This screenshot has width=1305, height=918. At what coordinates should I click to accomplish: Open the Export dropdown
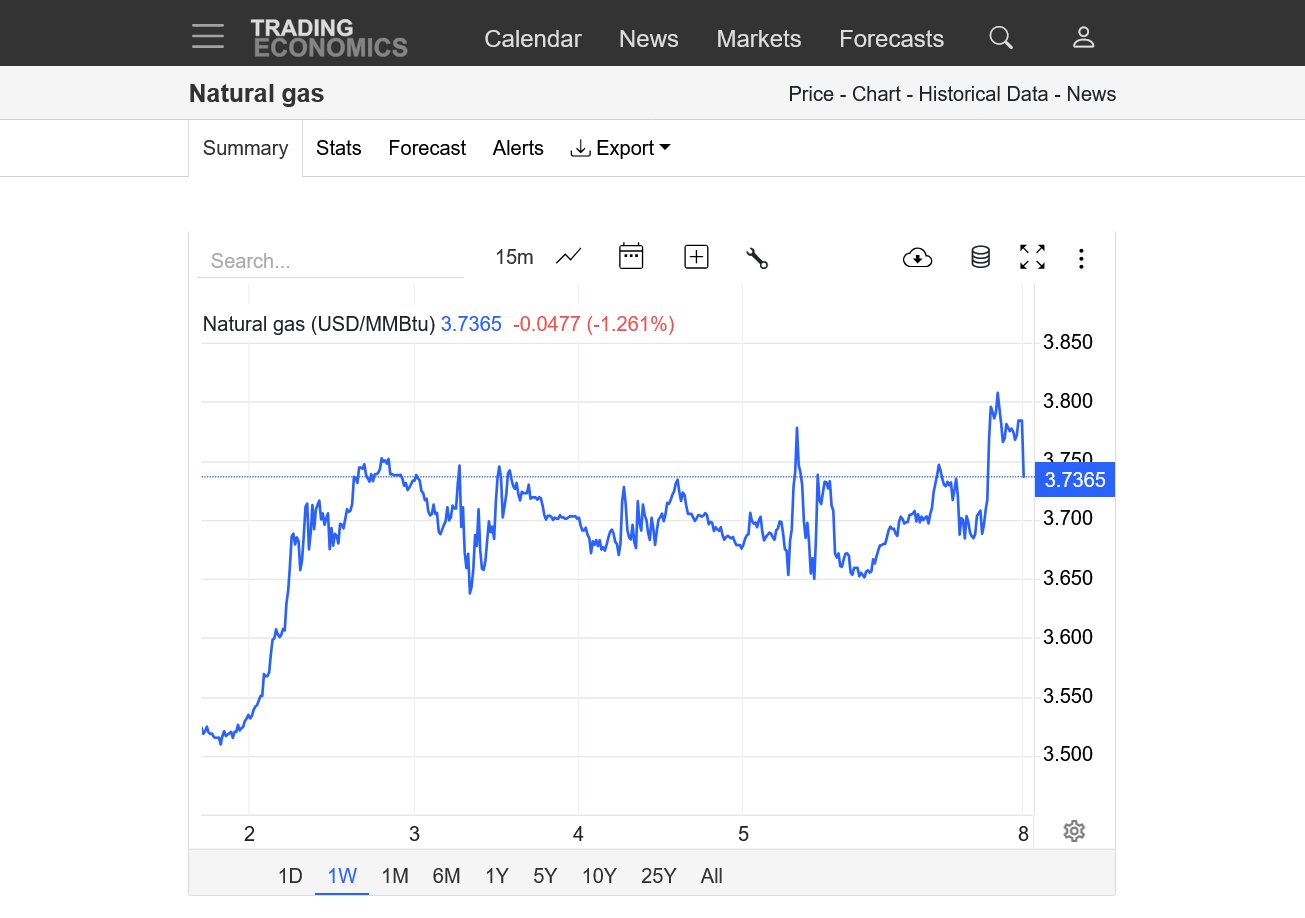tap(620, 148)
